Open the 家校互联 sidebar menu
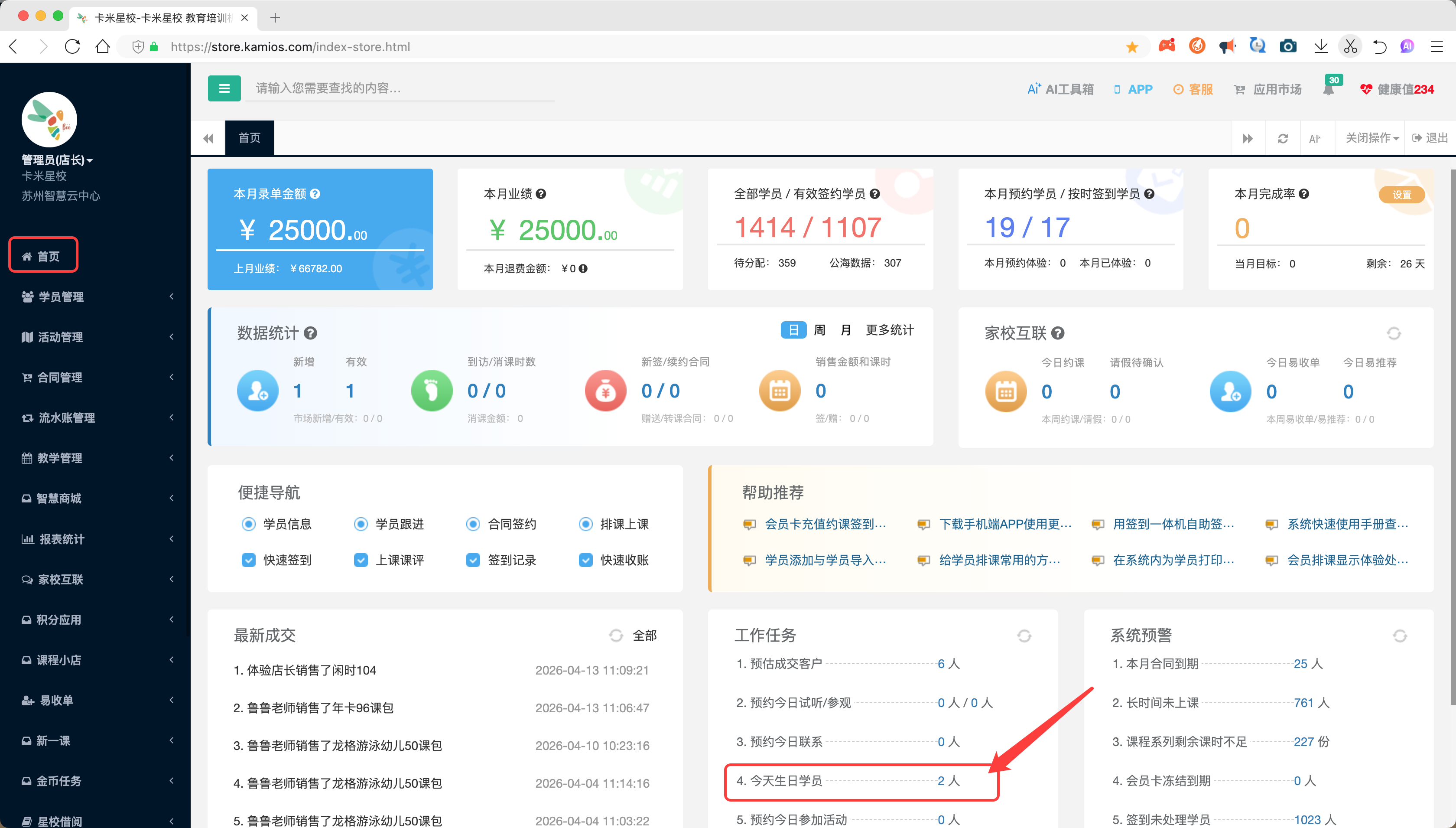This screenshot has width=1456, height=828. point(95,579)
